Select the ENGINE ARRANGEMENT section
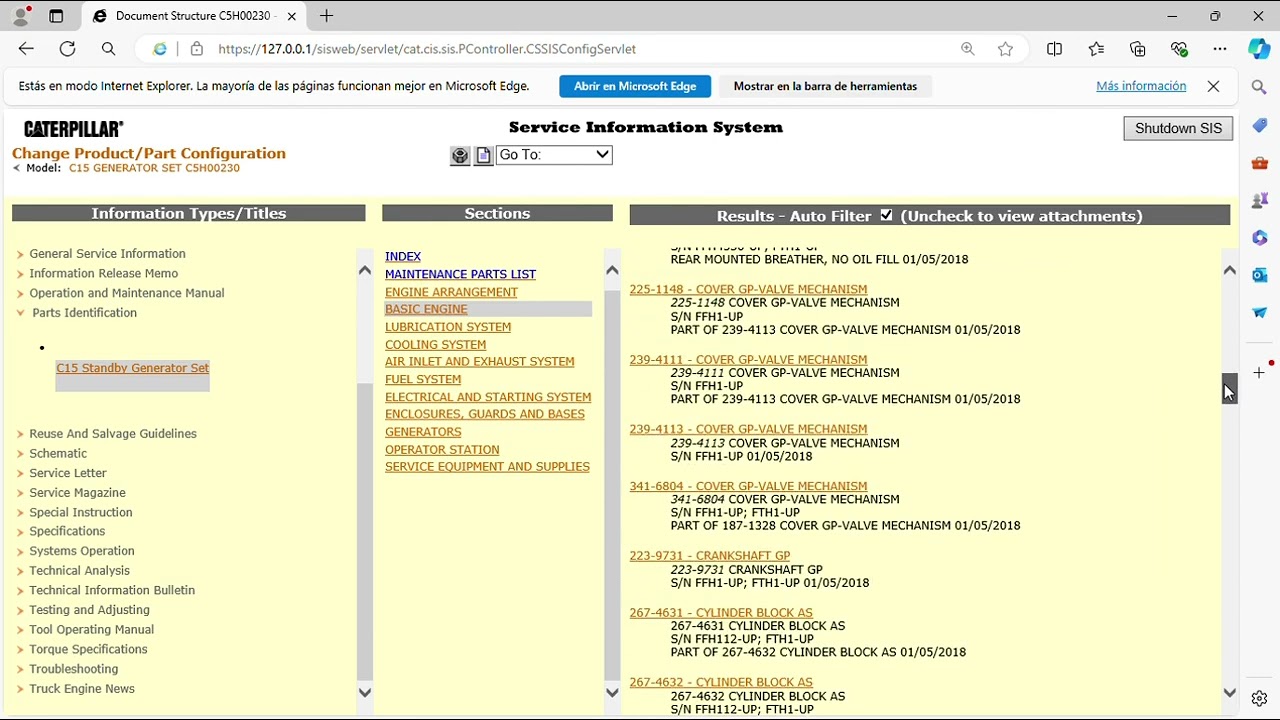 click(x=451, y=292)
